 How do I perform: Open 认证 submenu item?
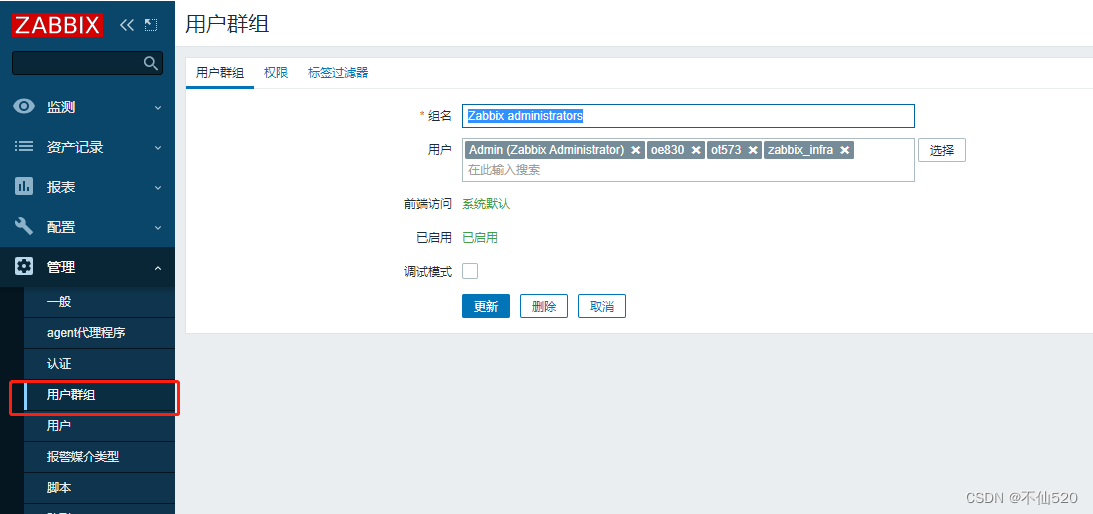coord(99,364)
